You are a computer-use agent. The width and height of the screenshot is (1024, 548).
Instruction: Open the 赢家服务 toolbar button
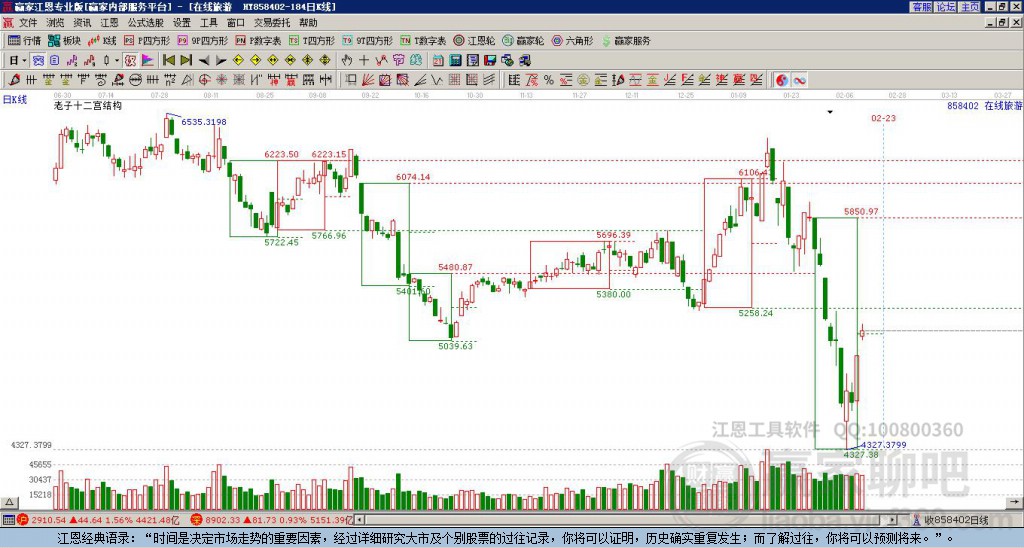click(x=626, y=40)
